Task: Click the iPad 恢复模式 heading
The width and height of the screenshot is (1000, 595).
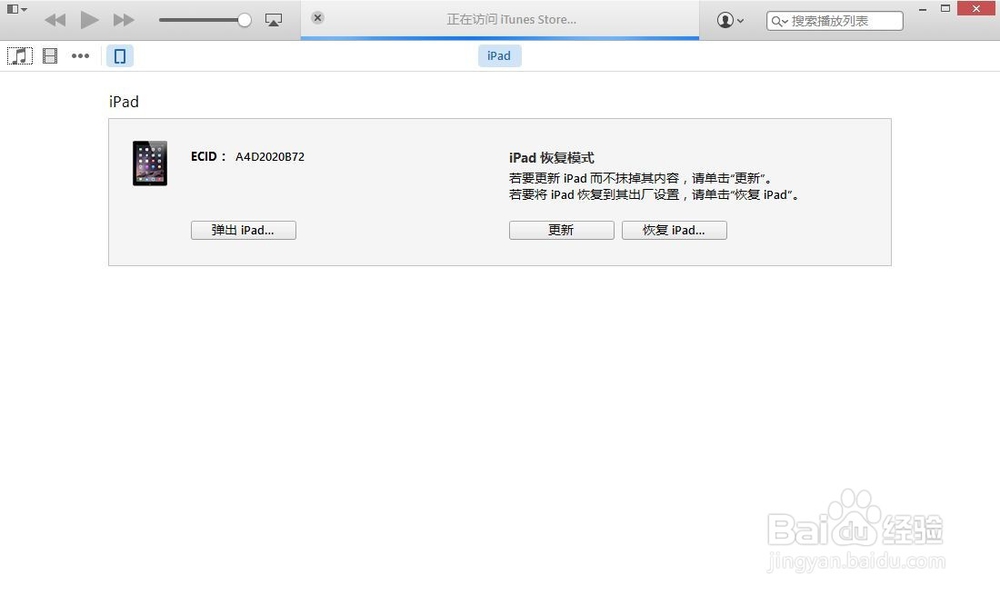Action: [552, 158]
